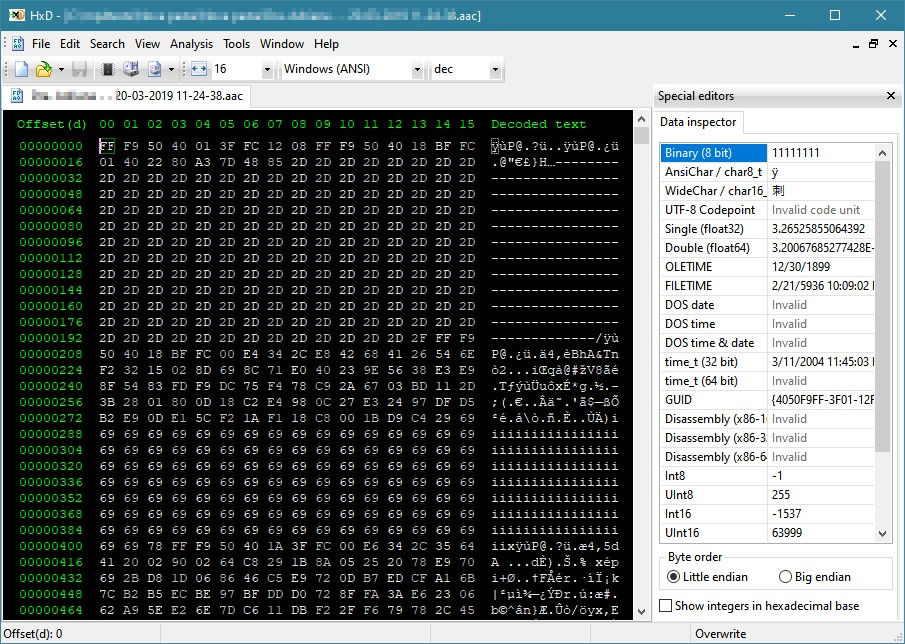Click the New file icon
Viewport: 905px width, 644px height.
(21, 69)
